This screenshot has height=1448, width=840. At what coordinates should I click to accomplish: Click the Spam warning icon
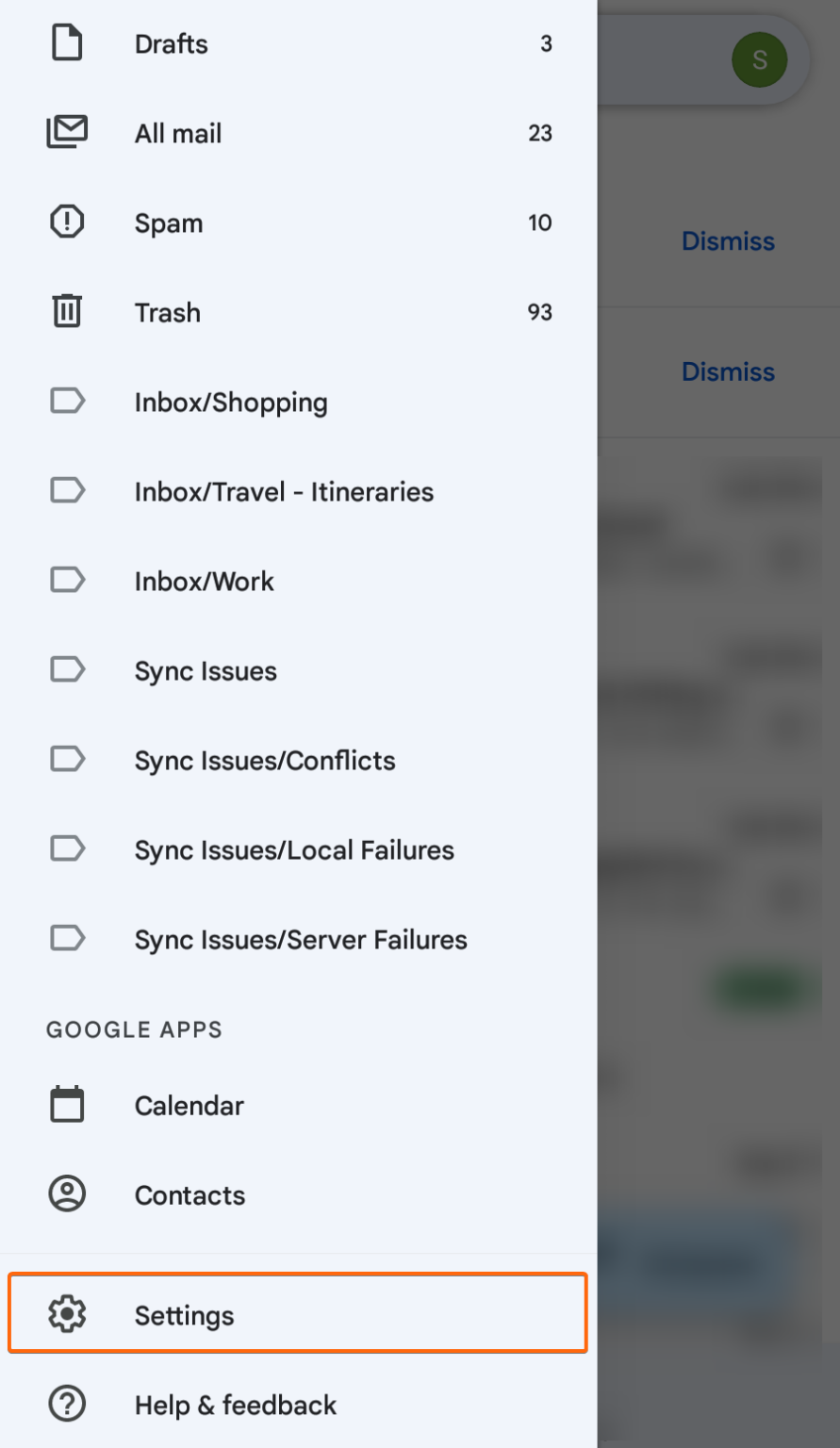click(x=66, y=222)
